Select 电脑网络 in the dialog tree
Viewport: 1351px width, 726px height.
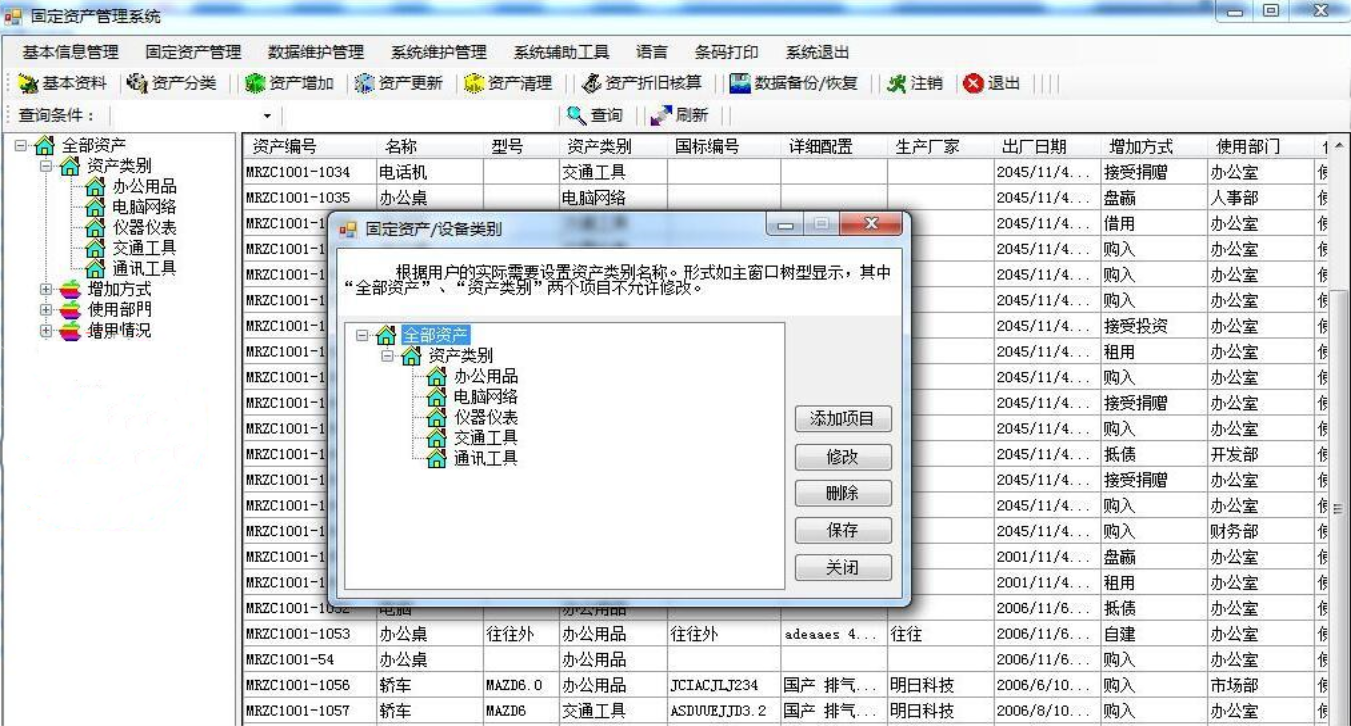coord(485,397)
